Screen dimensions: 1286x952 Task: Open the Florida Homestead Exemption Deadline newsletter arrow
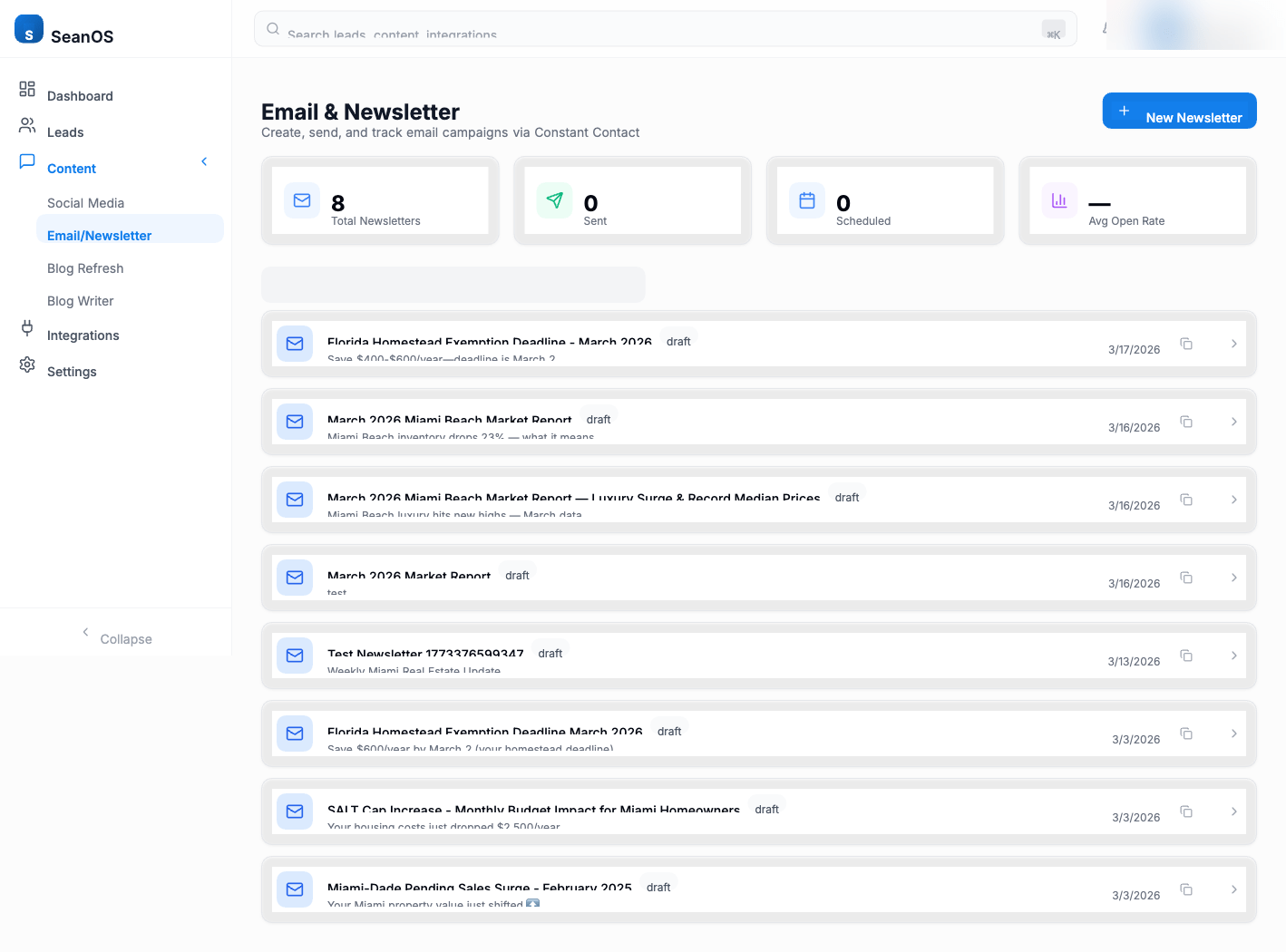pos(1233,345)
